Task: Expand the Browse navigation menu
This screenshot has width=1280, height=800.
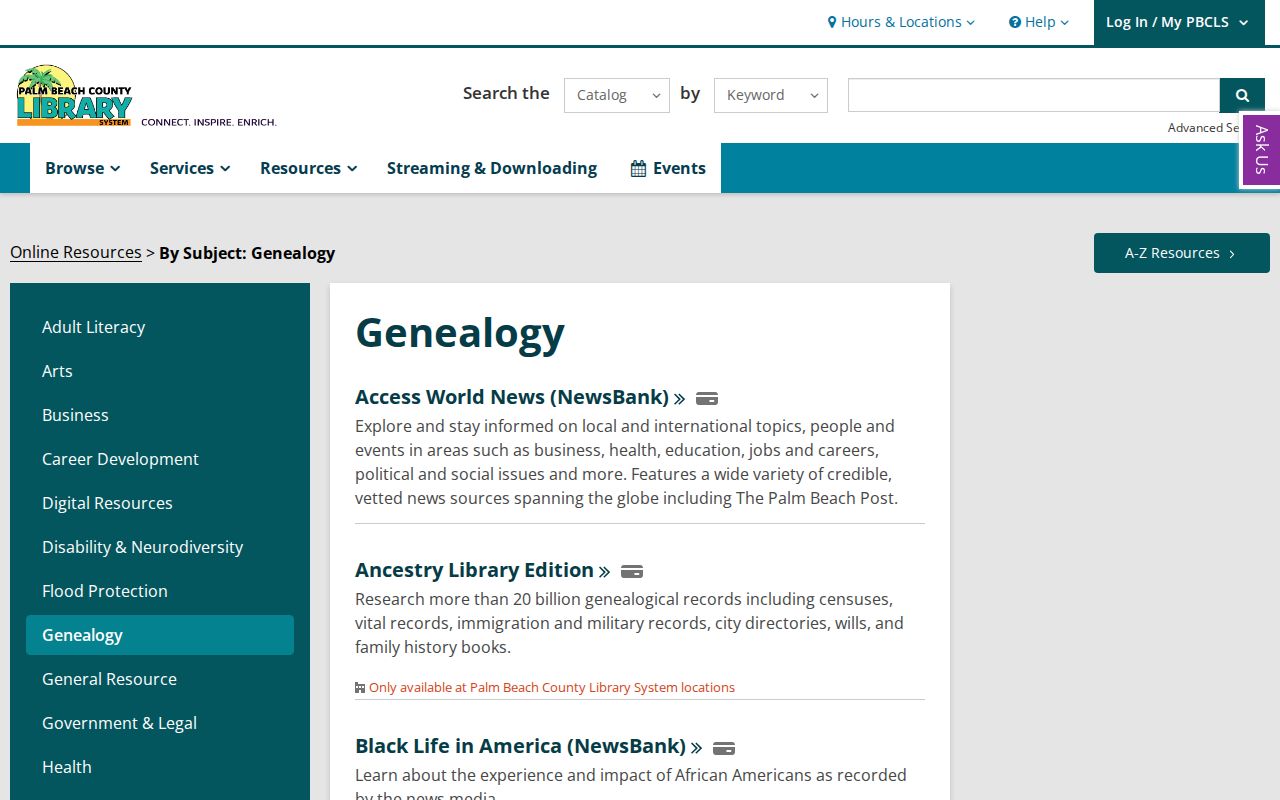Action: [83, 168]
